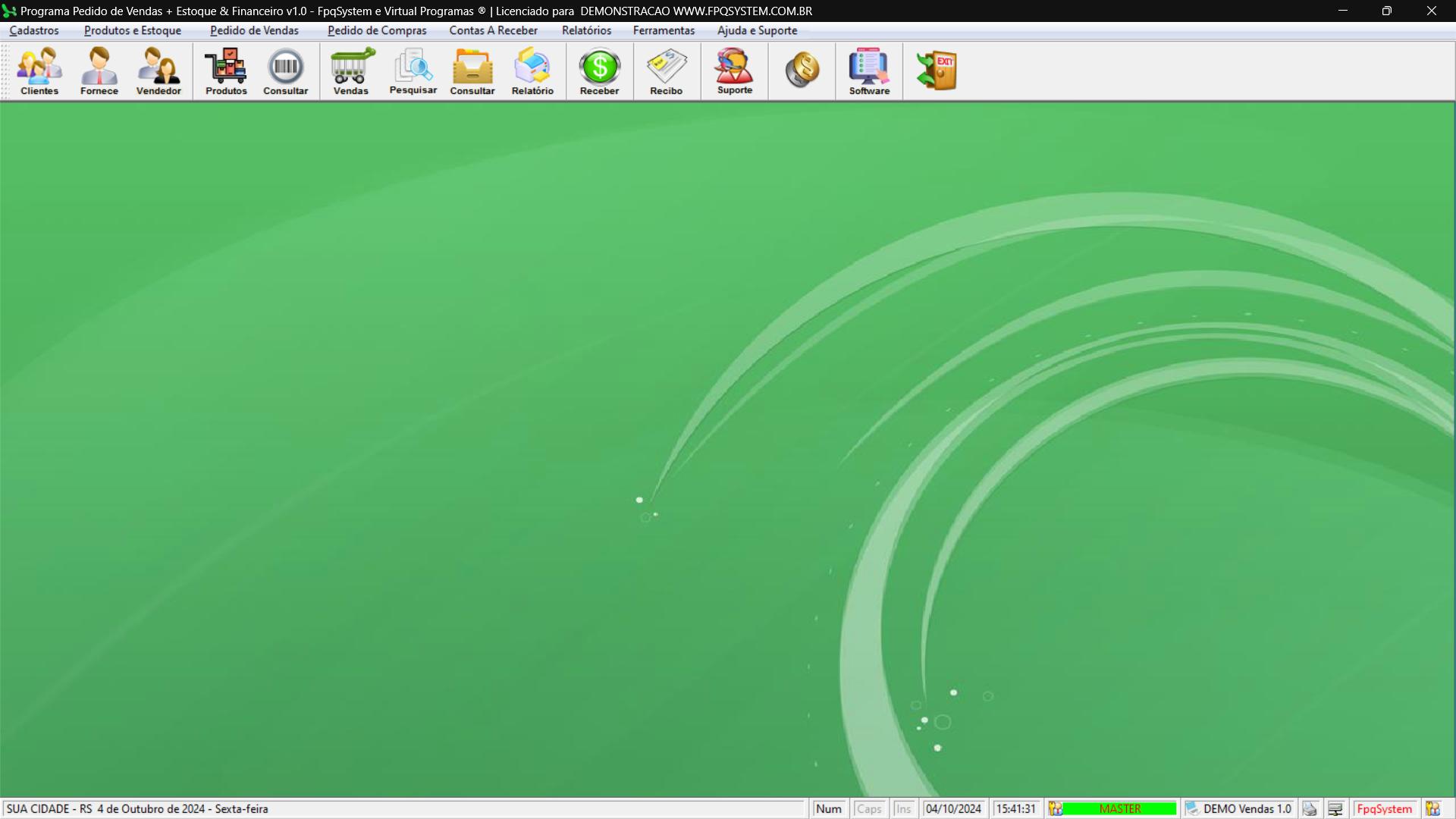Open the Pesquisar search orders icon
The width and height of the screenshot is (1456, 819).
click(413, 71)
